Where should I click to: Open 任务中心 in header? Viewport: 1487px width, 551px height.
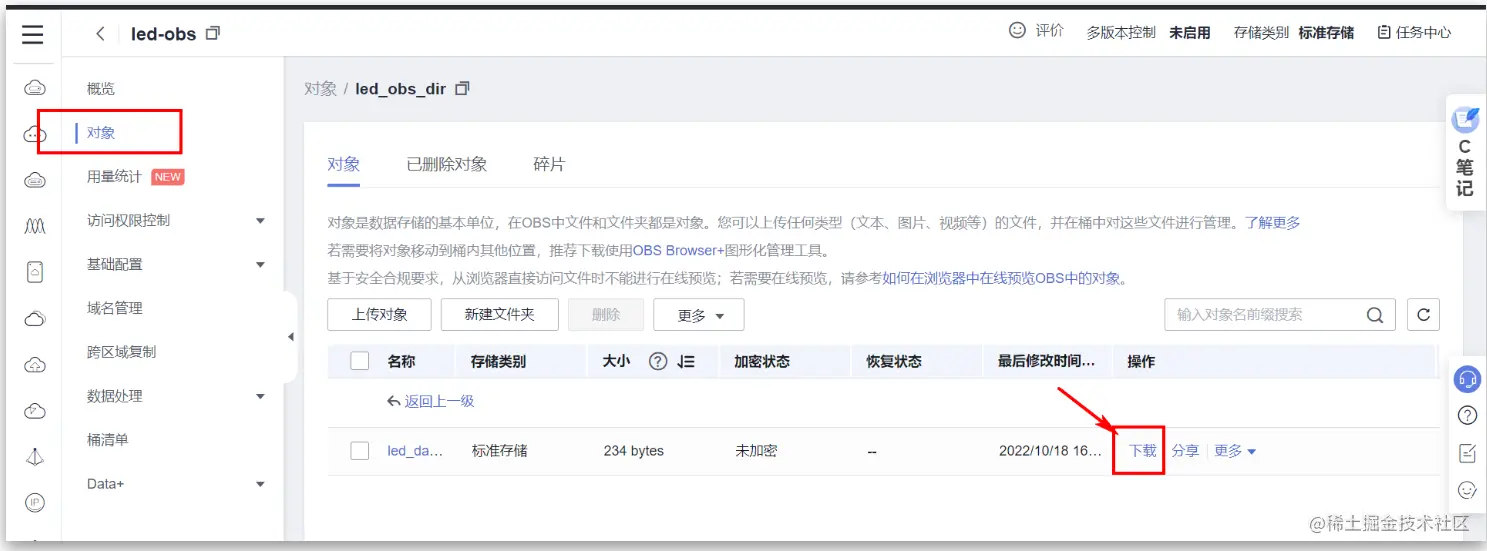coord(1423,32)
